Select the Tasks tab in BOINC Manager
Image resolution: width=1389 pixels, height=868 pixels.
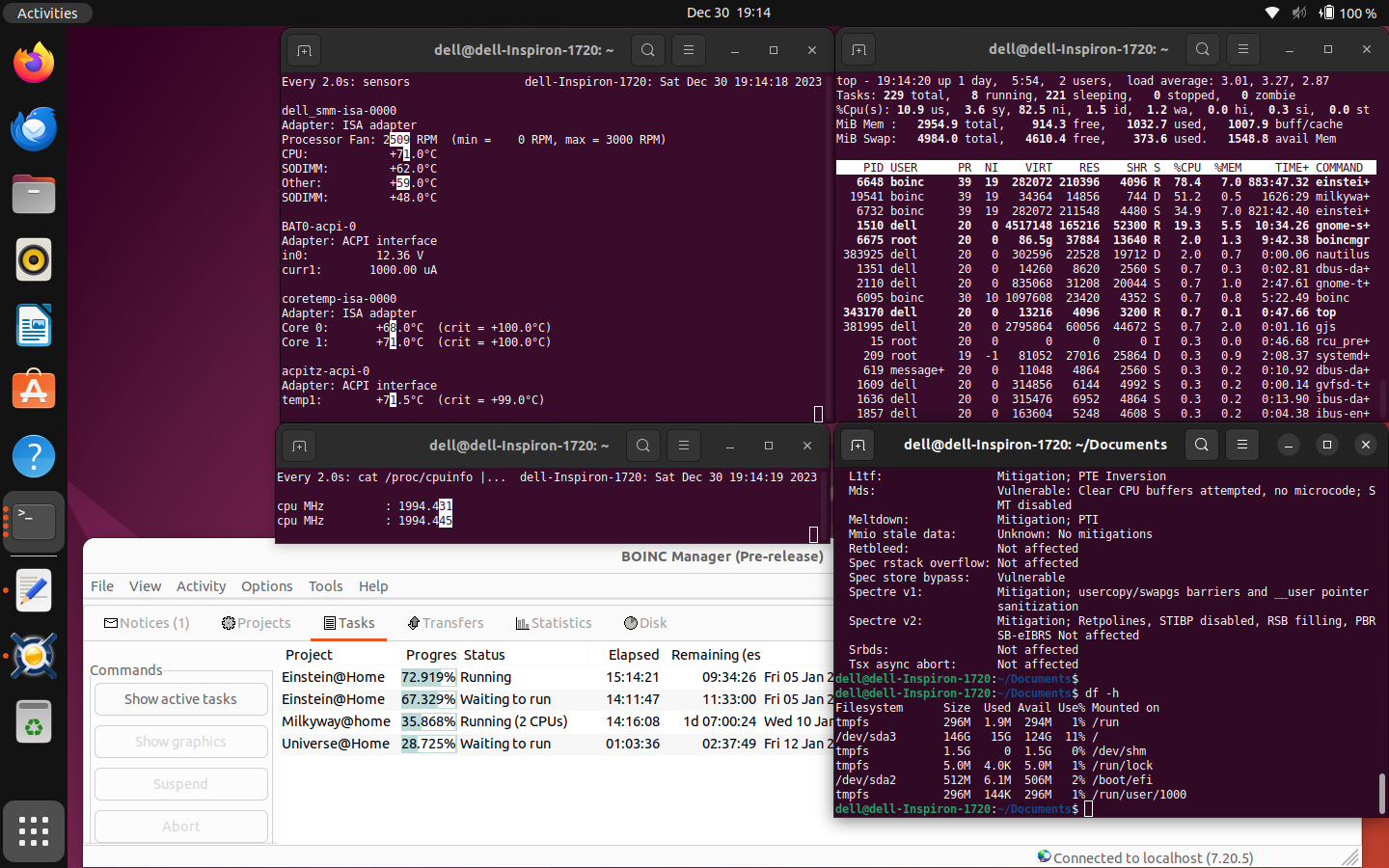click(349, 623)
